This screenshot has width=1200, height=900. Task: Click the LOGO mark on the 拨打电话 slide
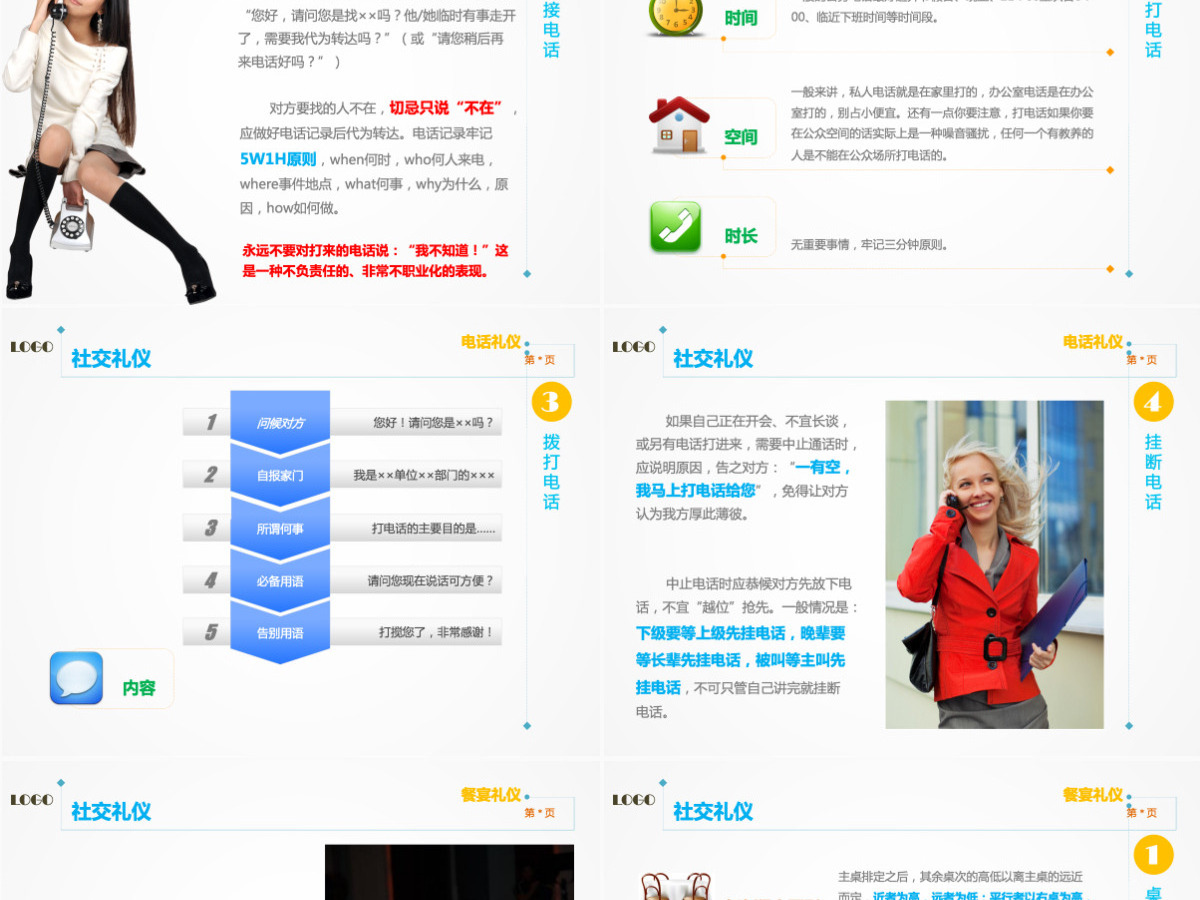pyautogui.click(x=32, y=347)
